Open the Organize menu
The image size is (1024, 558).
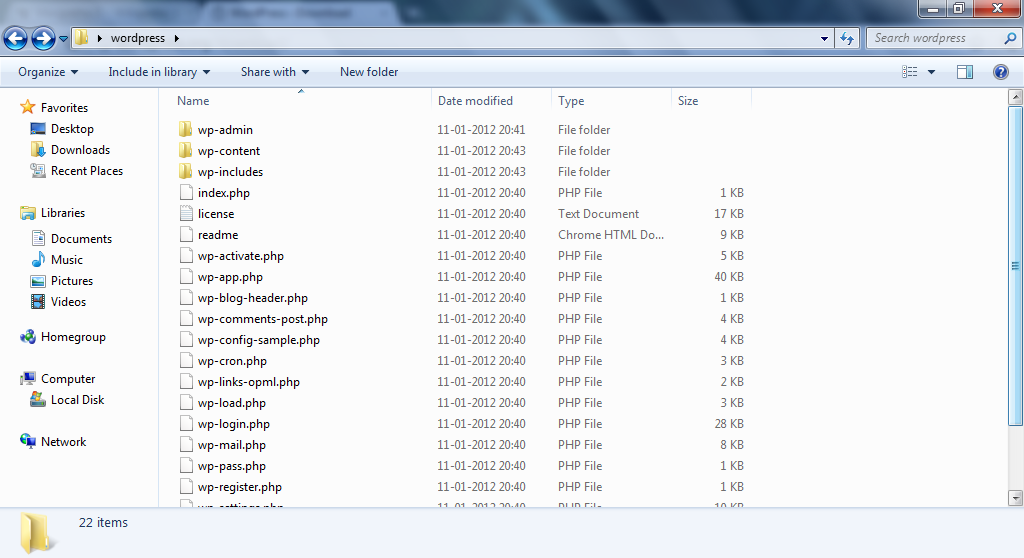(x=48, y=72)
